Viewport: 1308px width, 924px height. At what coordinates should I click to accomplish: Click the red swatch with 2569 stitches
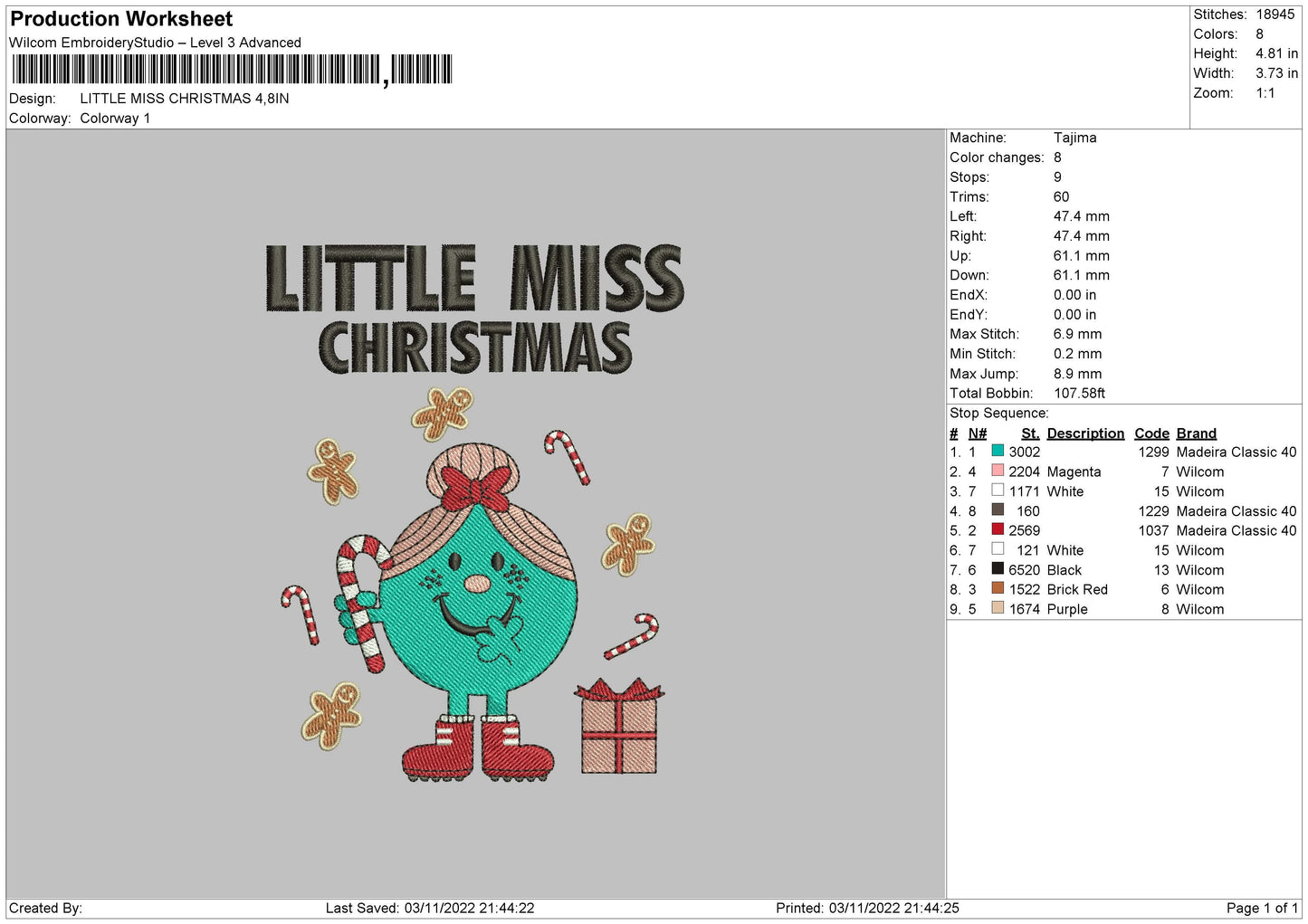pos(998,529)
